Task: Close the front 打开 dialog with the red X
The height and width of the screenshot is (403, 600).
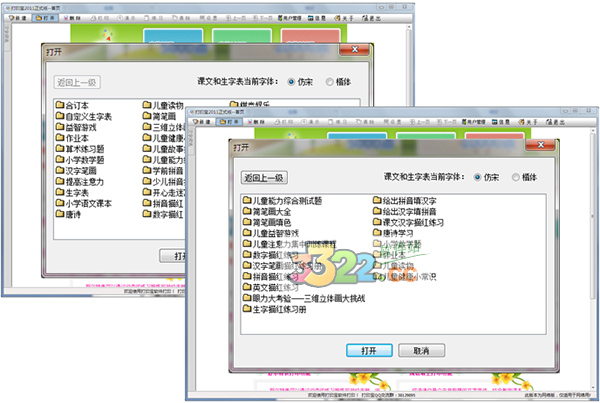Action: tap(540, 145)
